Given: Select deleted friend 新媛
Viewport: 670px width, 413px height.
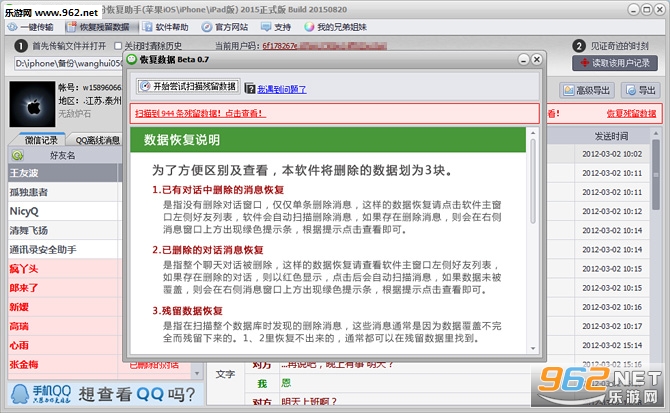Looking at the screenshot, I should tap(62, 307).
